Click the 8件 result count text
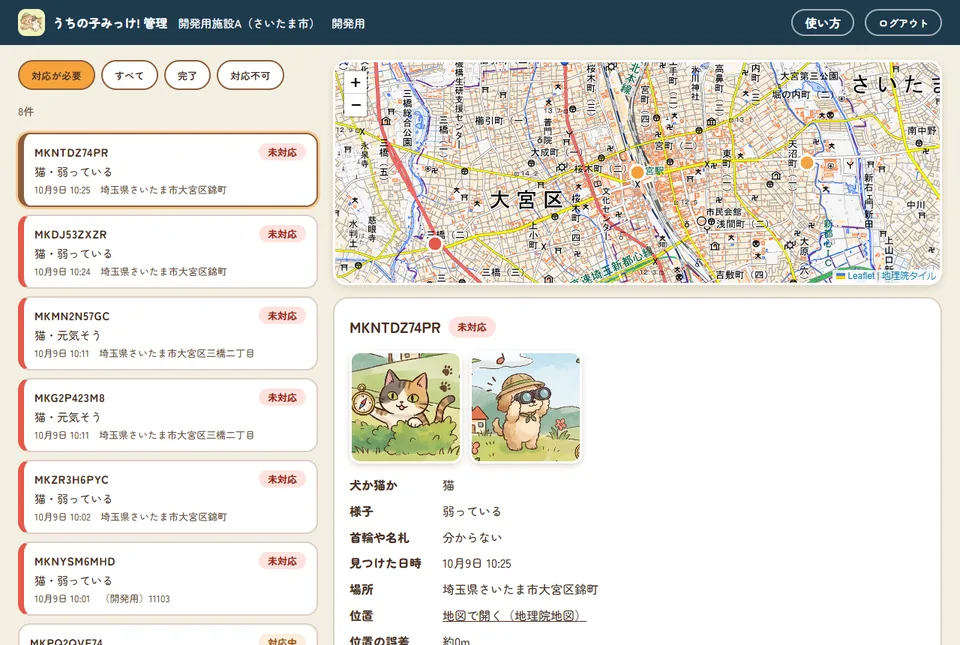Screen dimensions: 960x645 click(x=26, y=111)
